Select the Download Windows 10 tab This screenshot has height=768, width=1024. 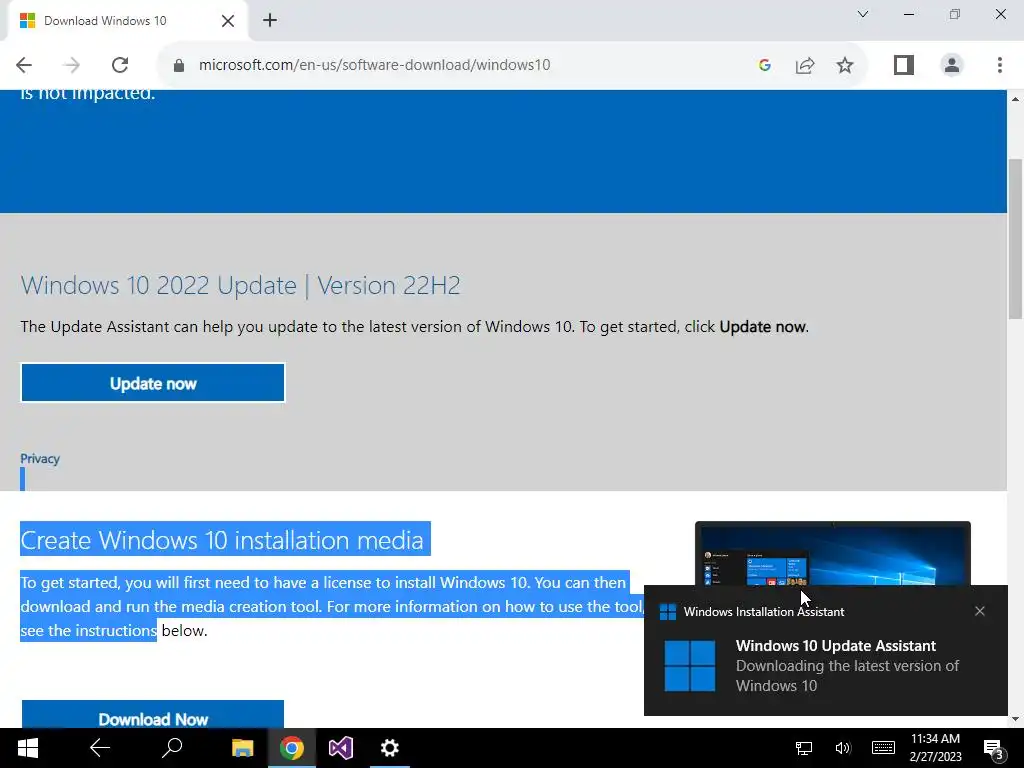[x=127, y=21]
